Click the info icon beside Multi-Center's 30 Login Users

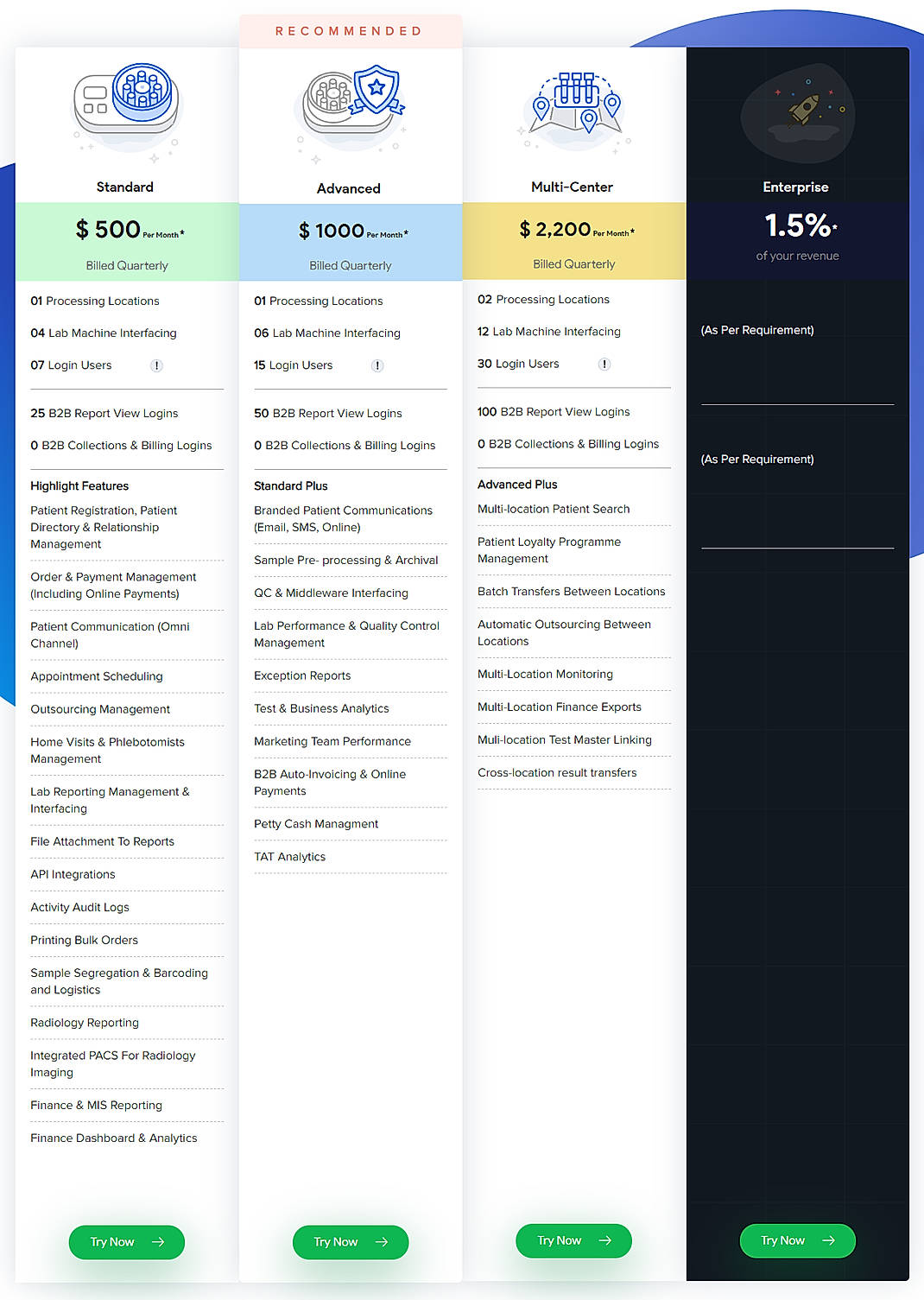pos(604,364)
